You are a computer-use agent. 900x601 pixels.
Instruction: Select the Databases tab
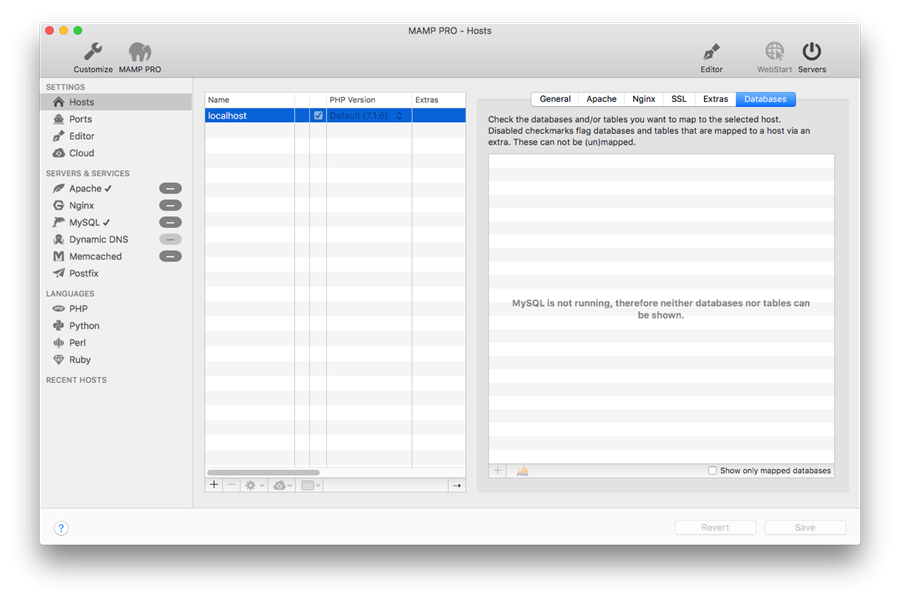[766, 99]
